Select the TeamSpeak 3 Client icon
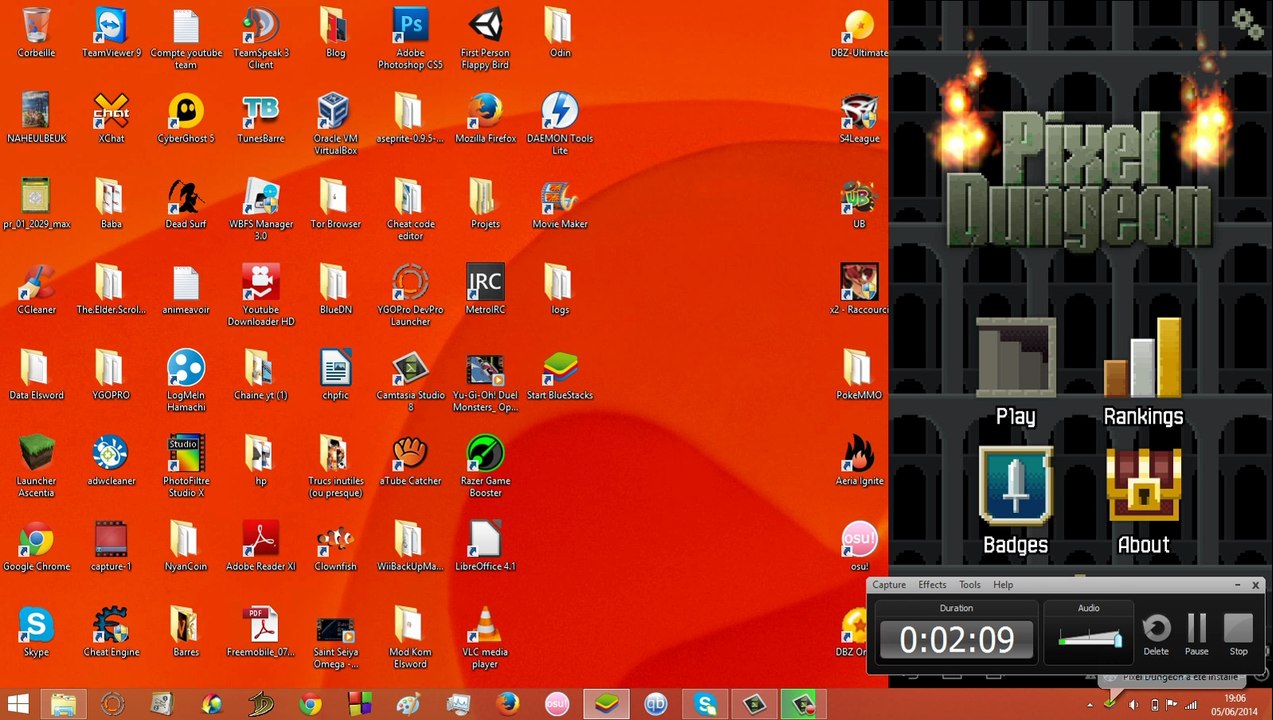 point(260,27)
